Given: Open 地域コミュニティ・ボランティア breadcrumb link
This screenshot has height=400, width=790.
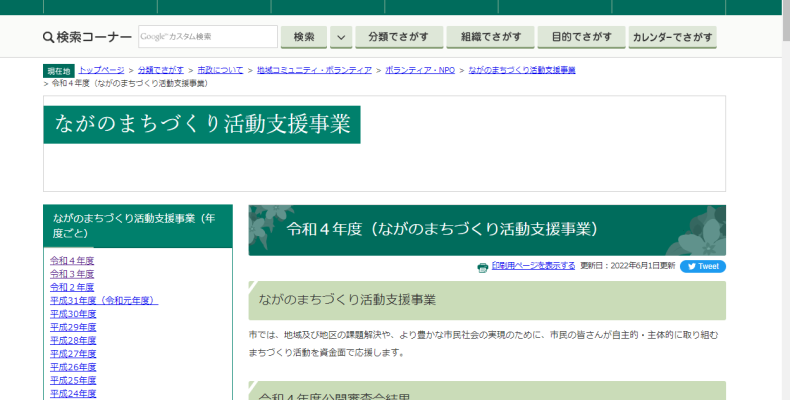Looking at the screenshot, I should [314, 70].
